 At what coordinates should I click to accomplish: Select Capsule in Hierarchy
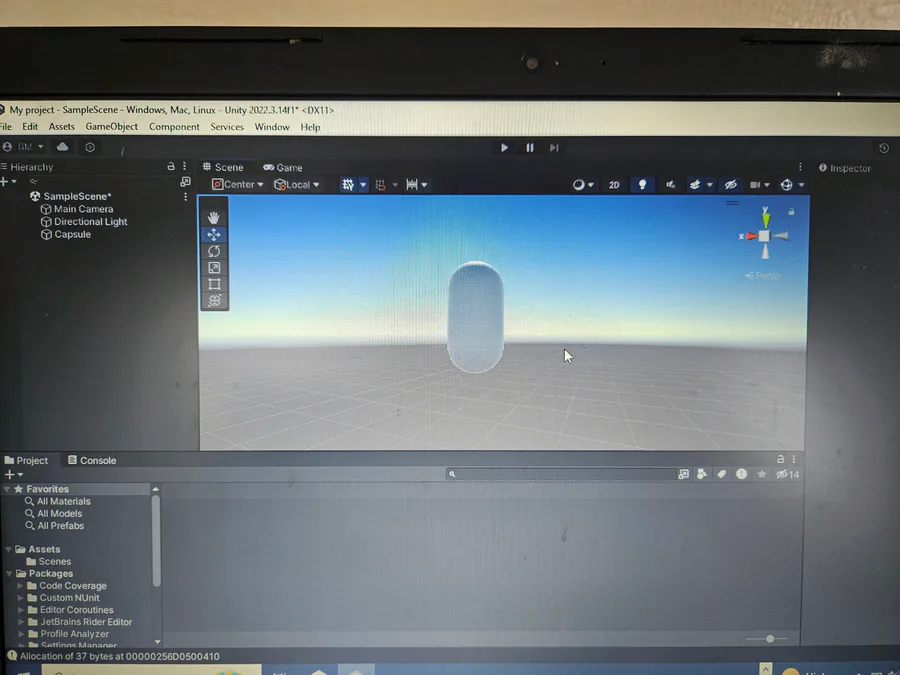coord(72,234)
